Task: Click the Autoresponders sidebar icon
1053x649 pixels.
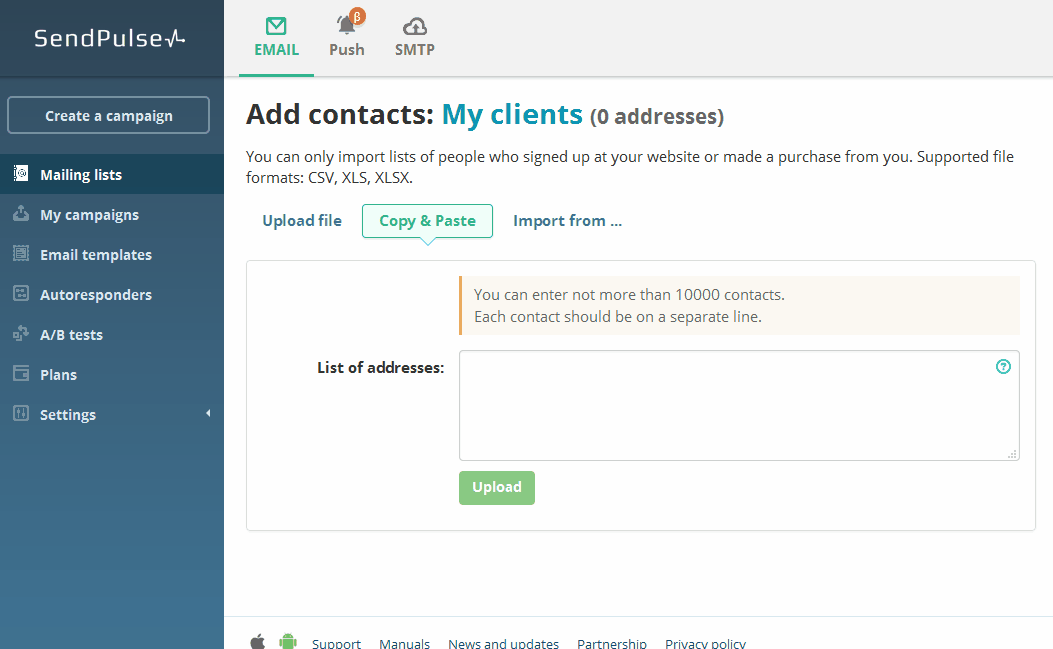Action: coord(21,294)
